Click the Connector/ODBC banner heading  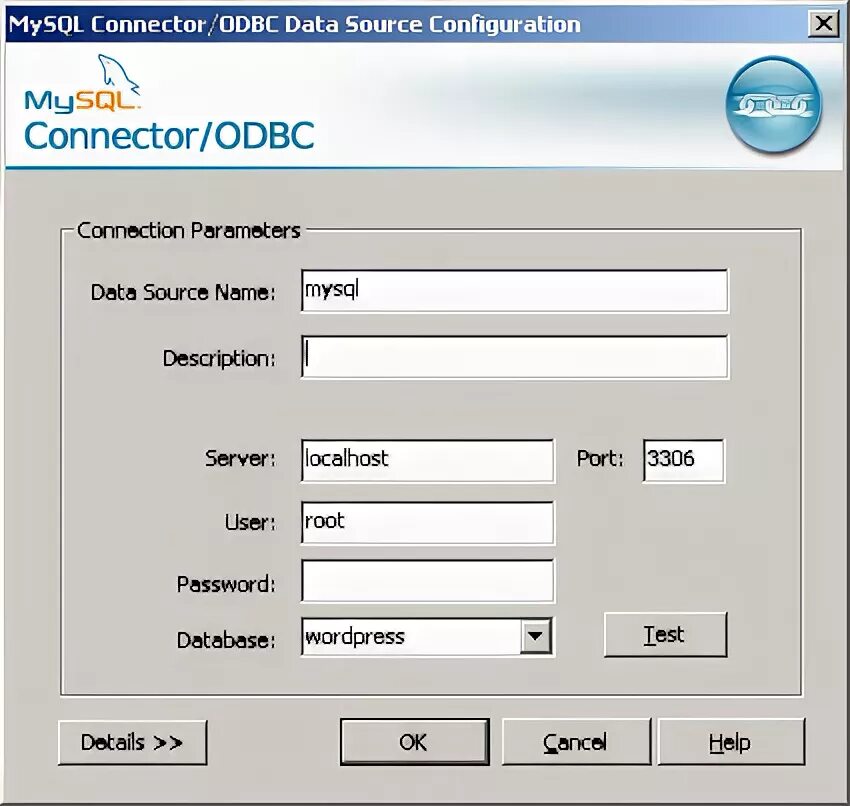point(169,136)
